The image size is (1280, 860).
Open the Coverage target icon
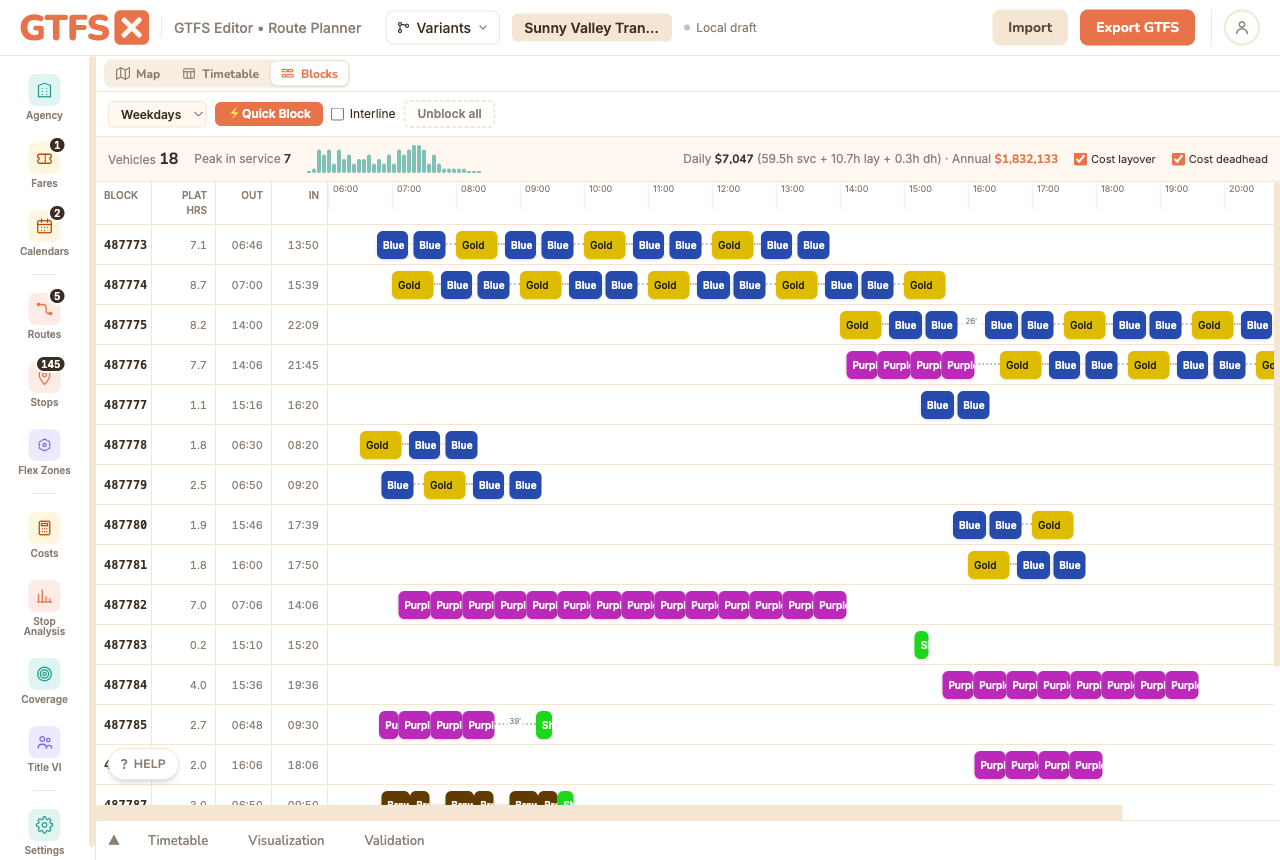point(44,674)
